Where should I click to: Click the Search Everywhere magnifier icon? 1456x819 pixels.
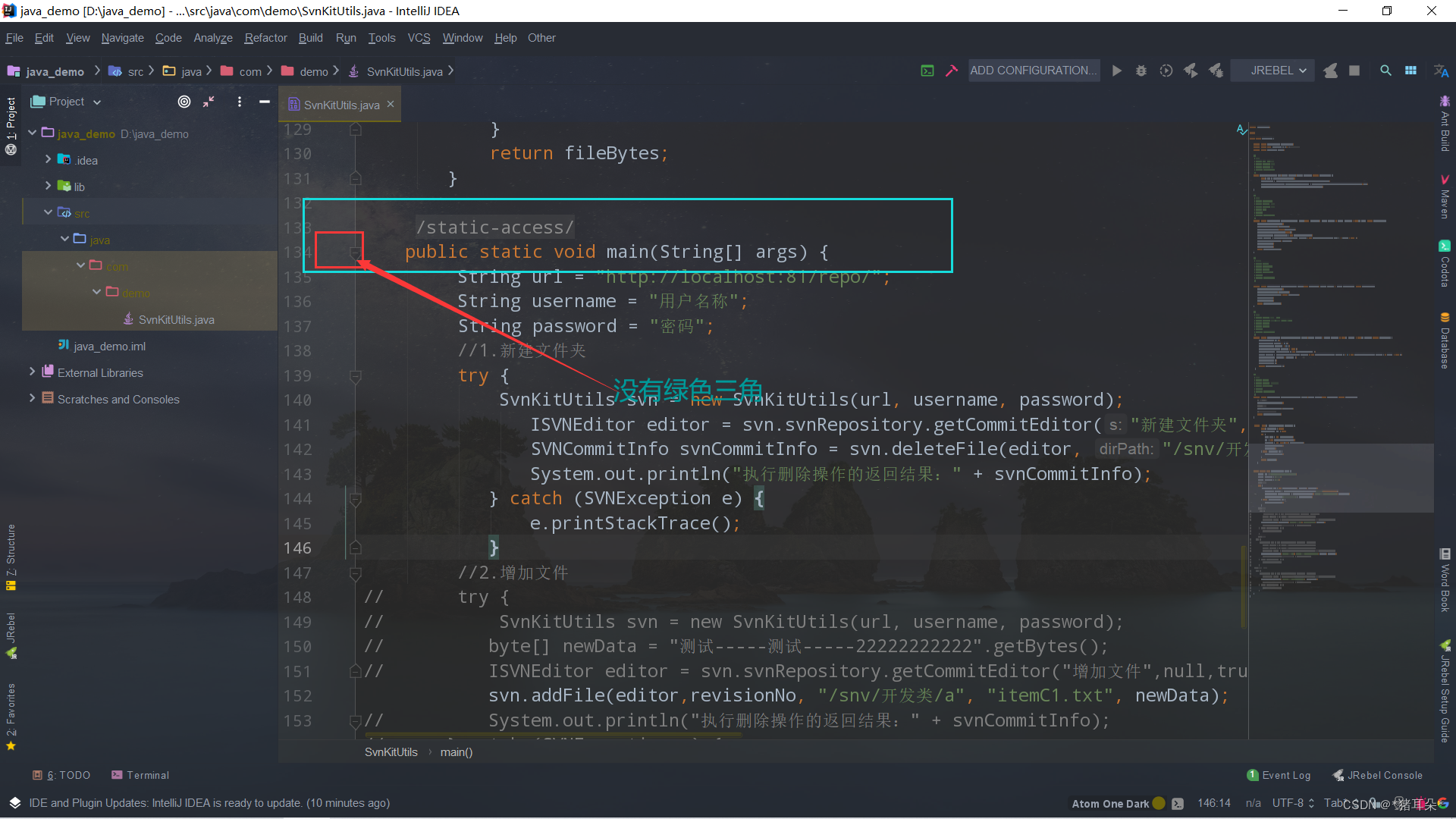point(1385,71)
